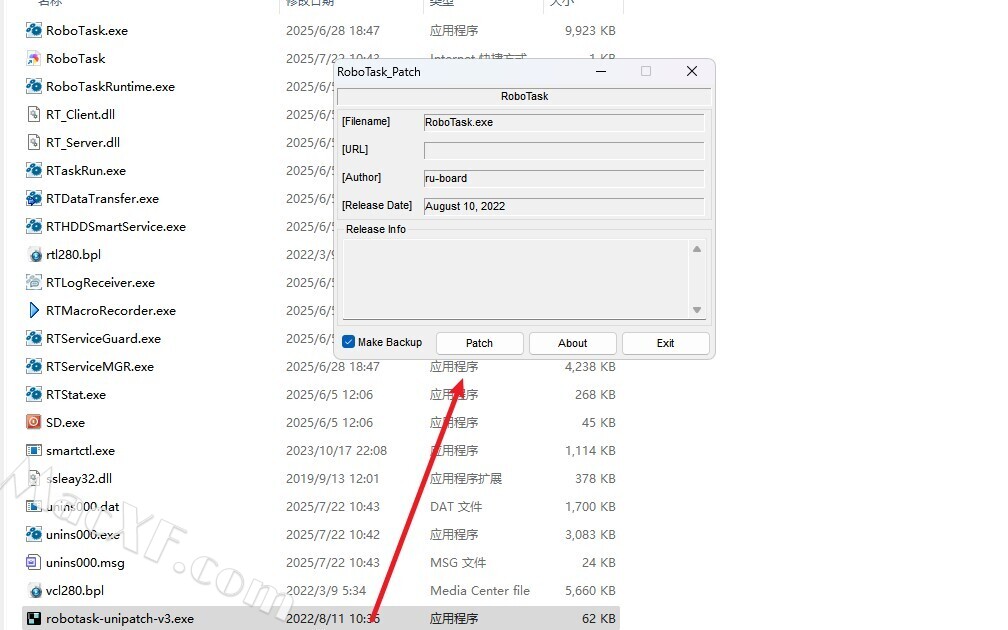Select the RTaskRun.exe icon
This screenshot has width=1008, height=630.
tap(33, 170)
